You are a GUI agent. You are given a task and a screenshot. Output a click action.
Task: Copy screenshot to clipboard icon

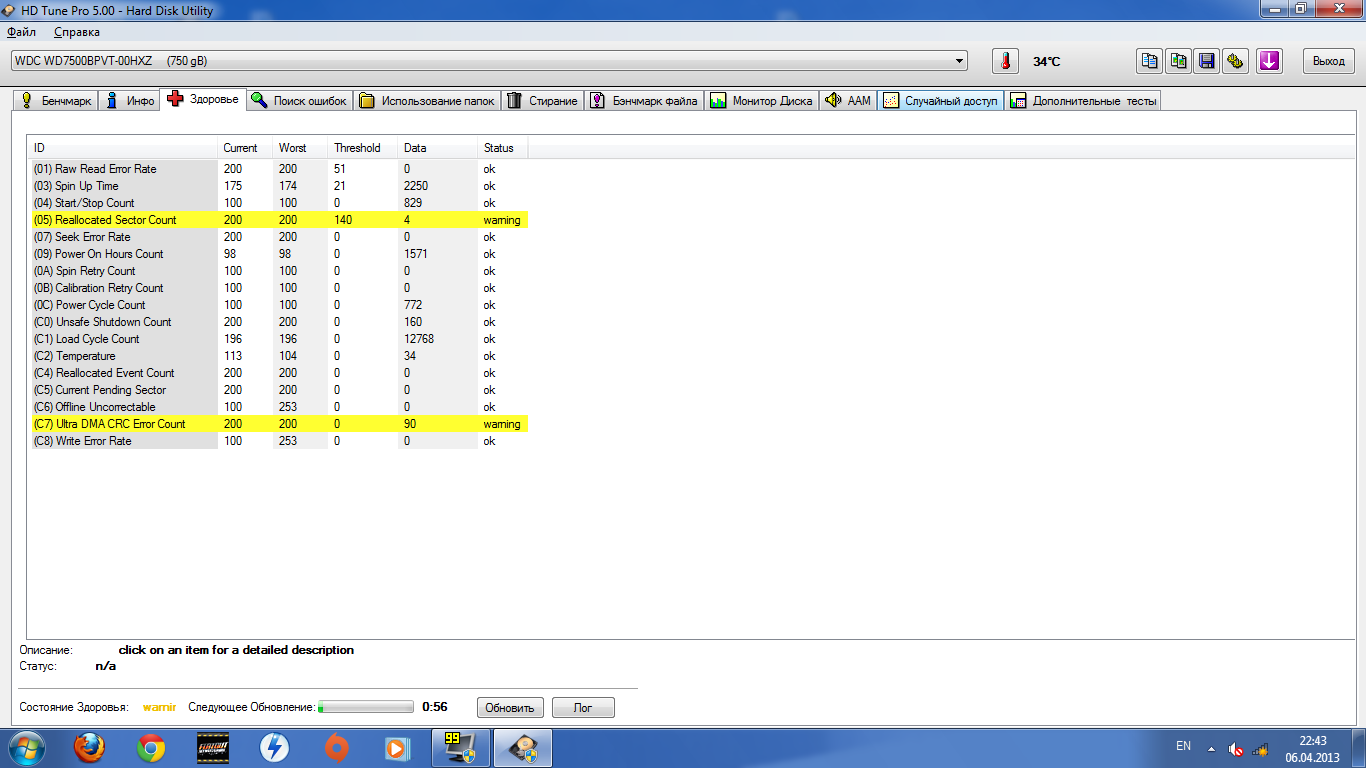tap(1179, 61)
